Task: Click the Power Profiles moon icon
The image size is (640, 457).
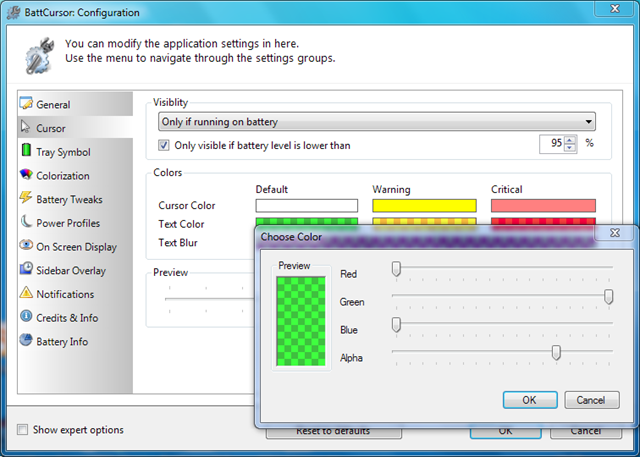Action: [26, 221]
